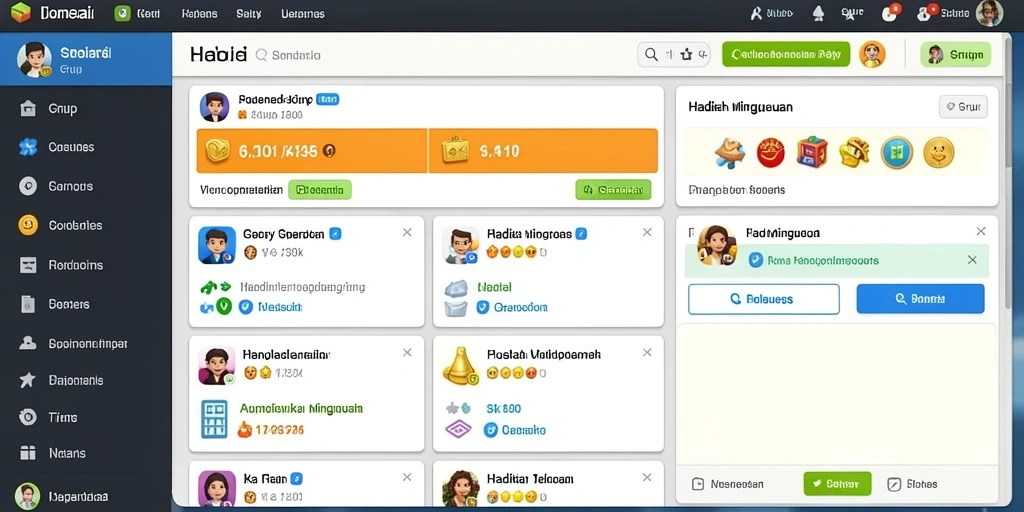Close the Pad Mingueon panel
The height and width of the screenshot is (512, 1024).
pyautogui.click(x=980, y=231)
